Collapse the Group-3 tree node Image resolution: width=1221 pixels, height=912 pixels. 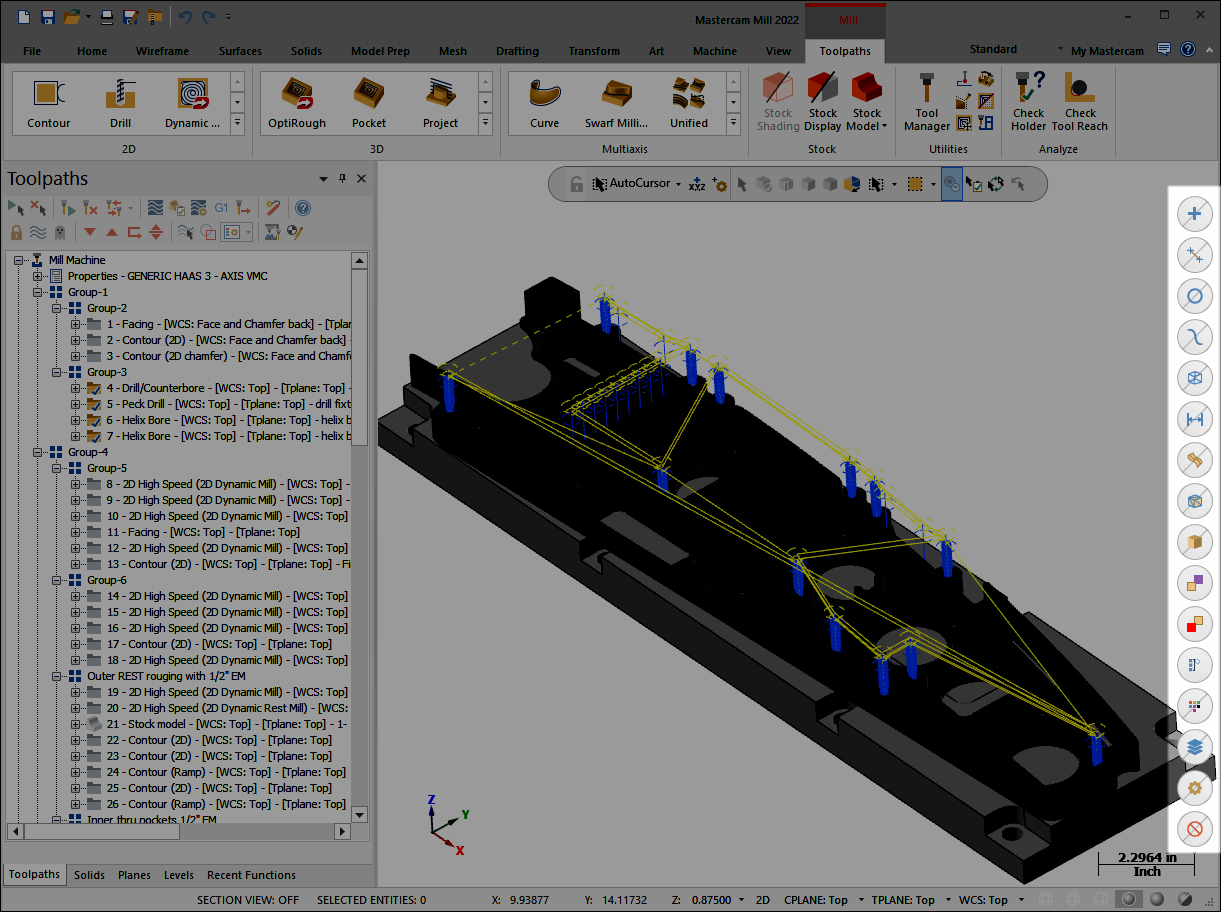[x=57, y=372]
